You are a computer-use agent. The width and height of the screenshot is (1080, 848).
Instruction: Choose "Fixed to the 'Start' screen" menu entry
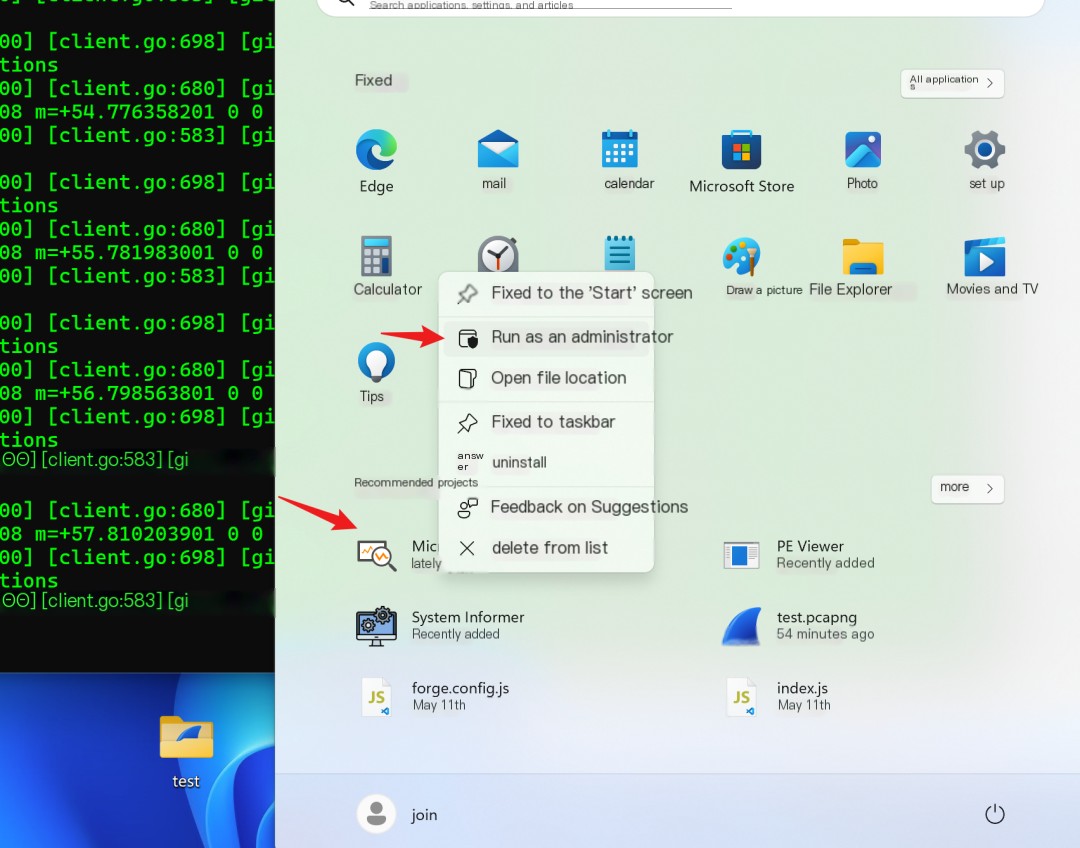[546, 293]
